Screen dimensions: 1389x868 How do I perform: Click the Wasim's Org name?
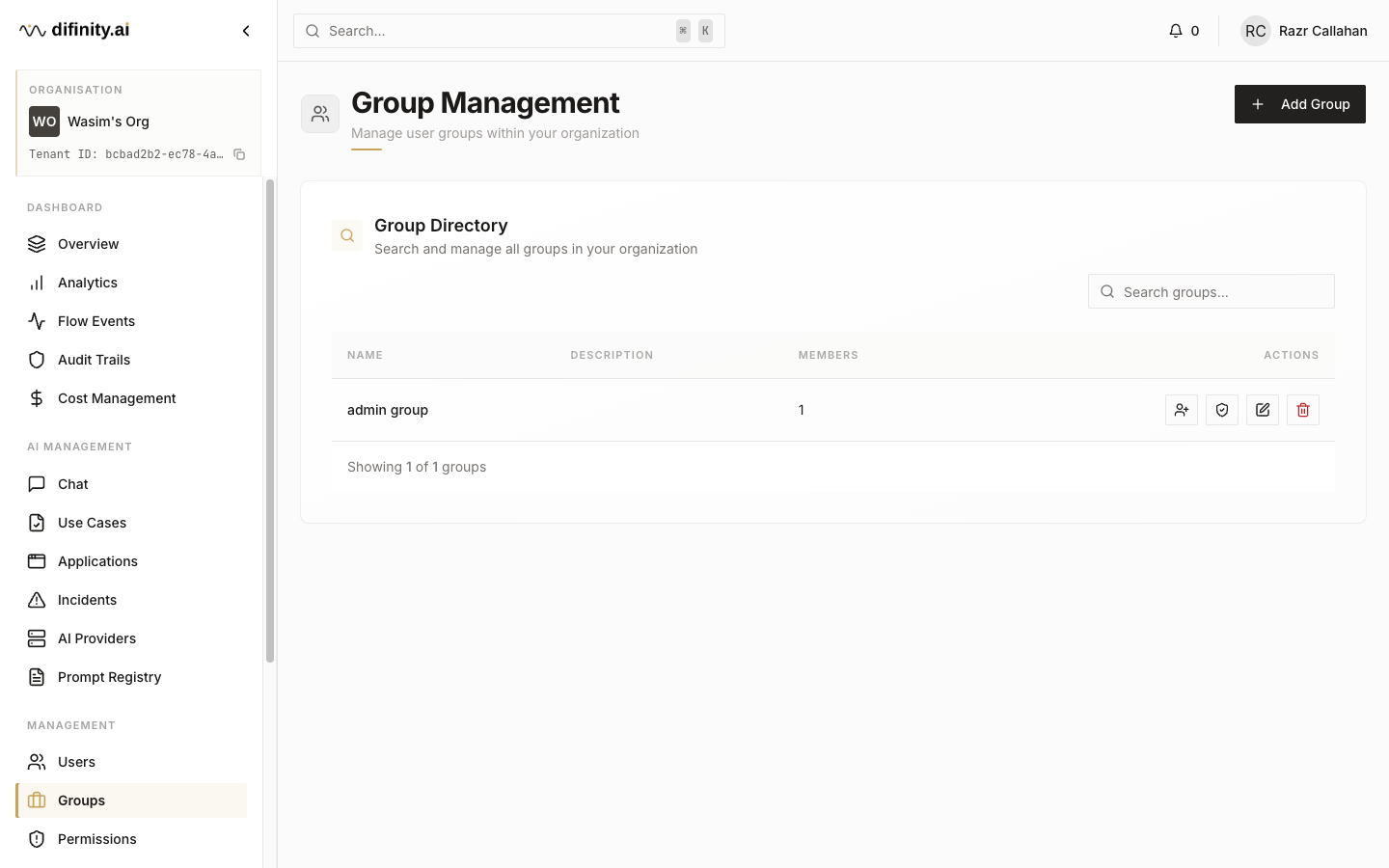(108, 122)
